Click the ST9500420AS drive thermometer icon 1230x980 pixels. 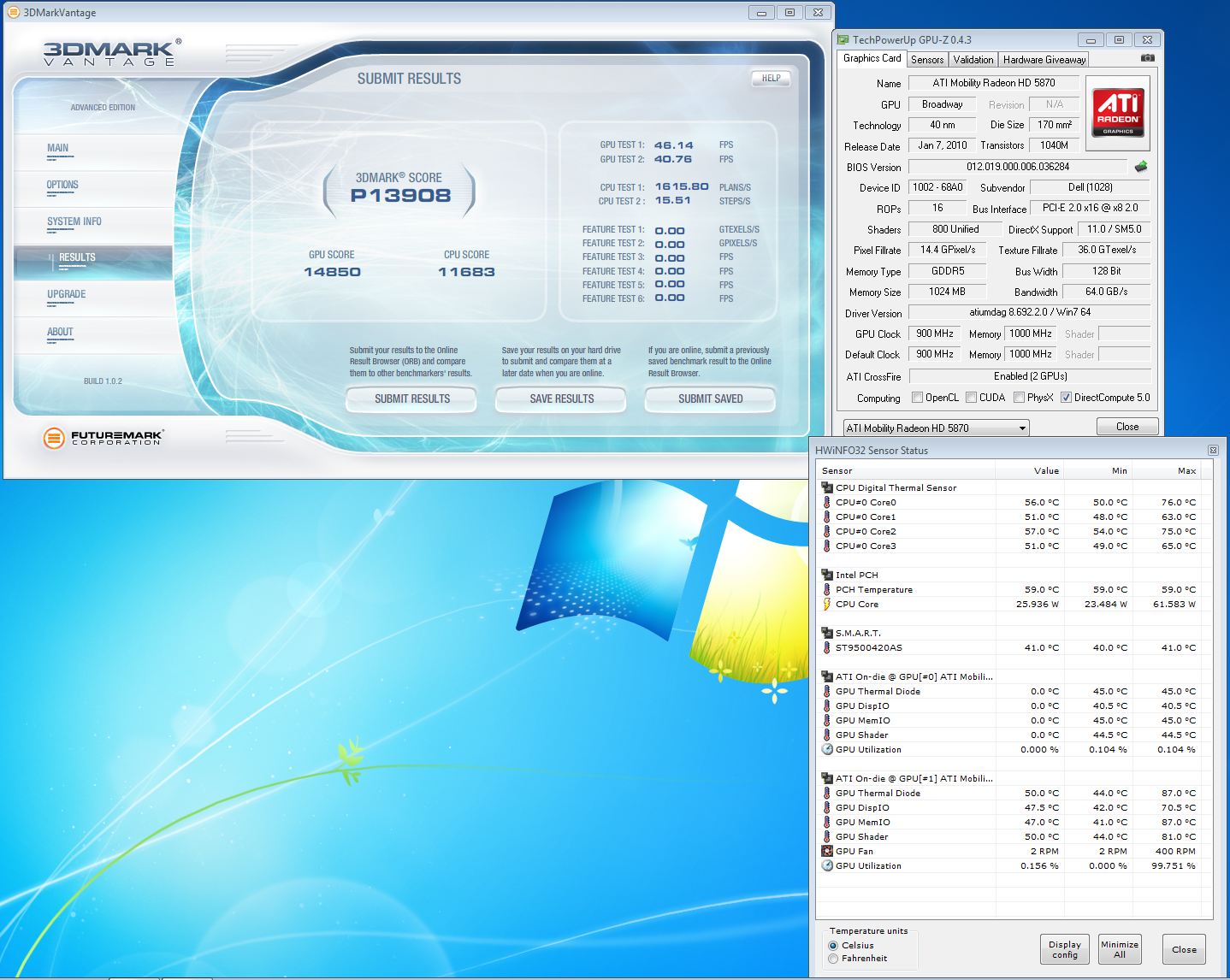[x=827, y=647]
